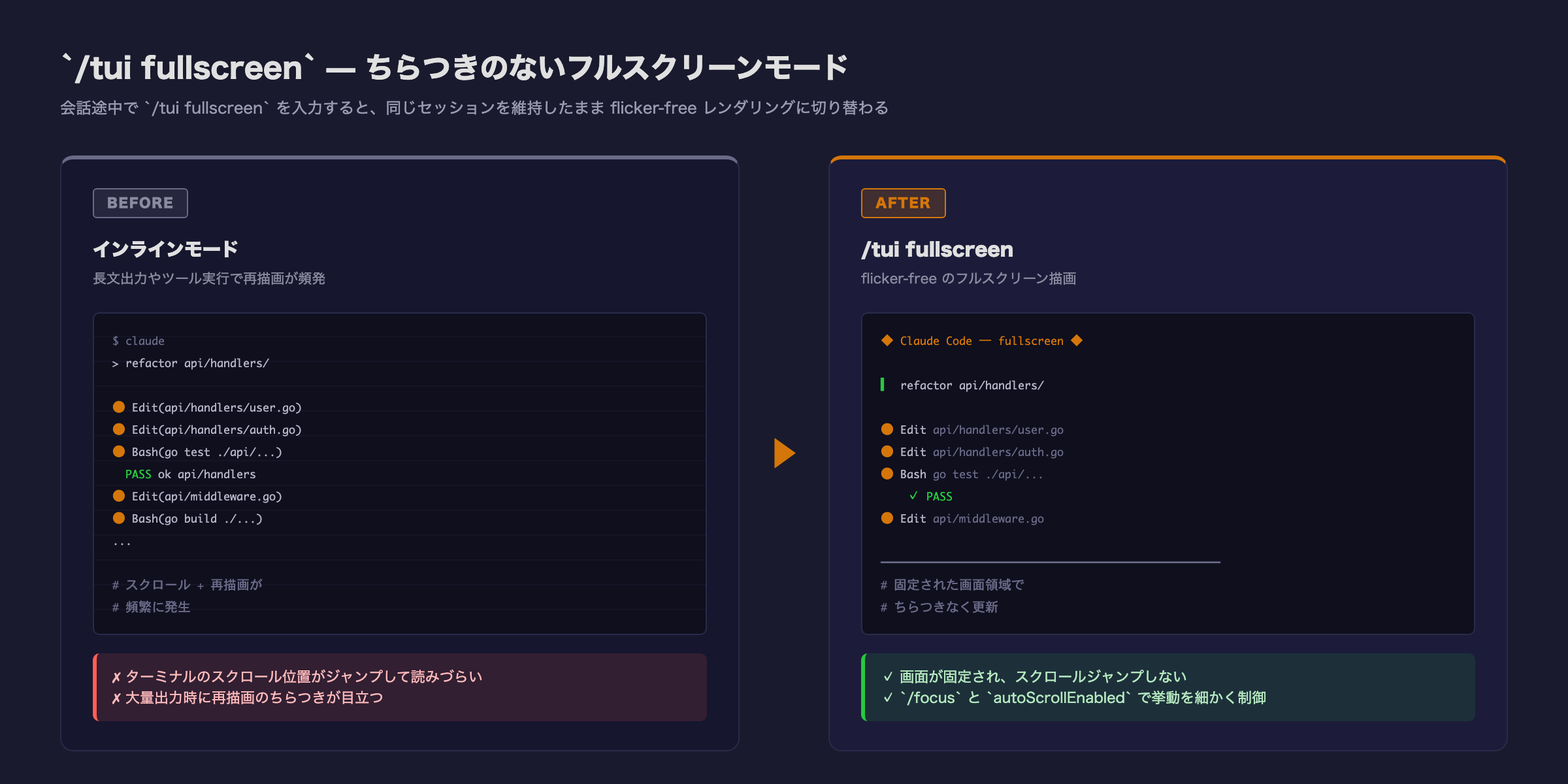Click the diamond left of 'Claude Code — fullscreen'
The image size is (1568, 784).
887,340
